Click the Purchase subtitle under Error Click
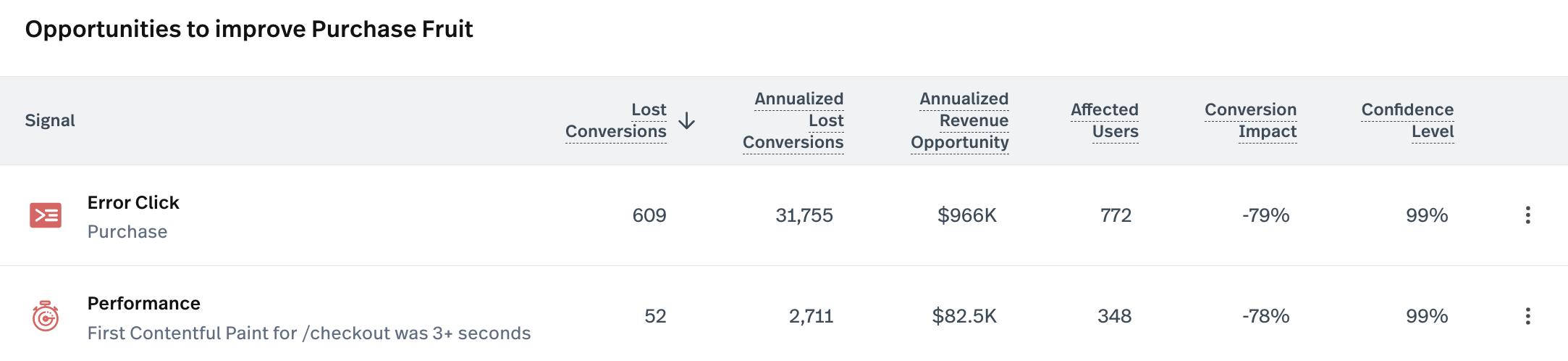 (x=127, y=232)
